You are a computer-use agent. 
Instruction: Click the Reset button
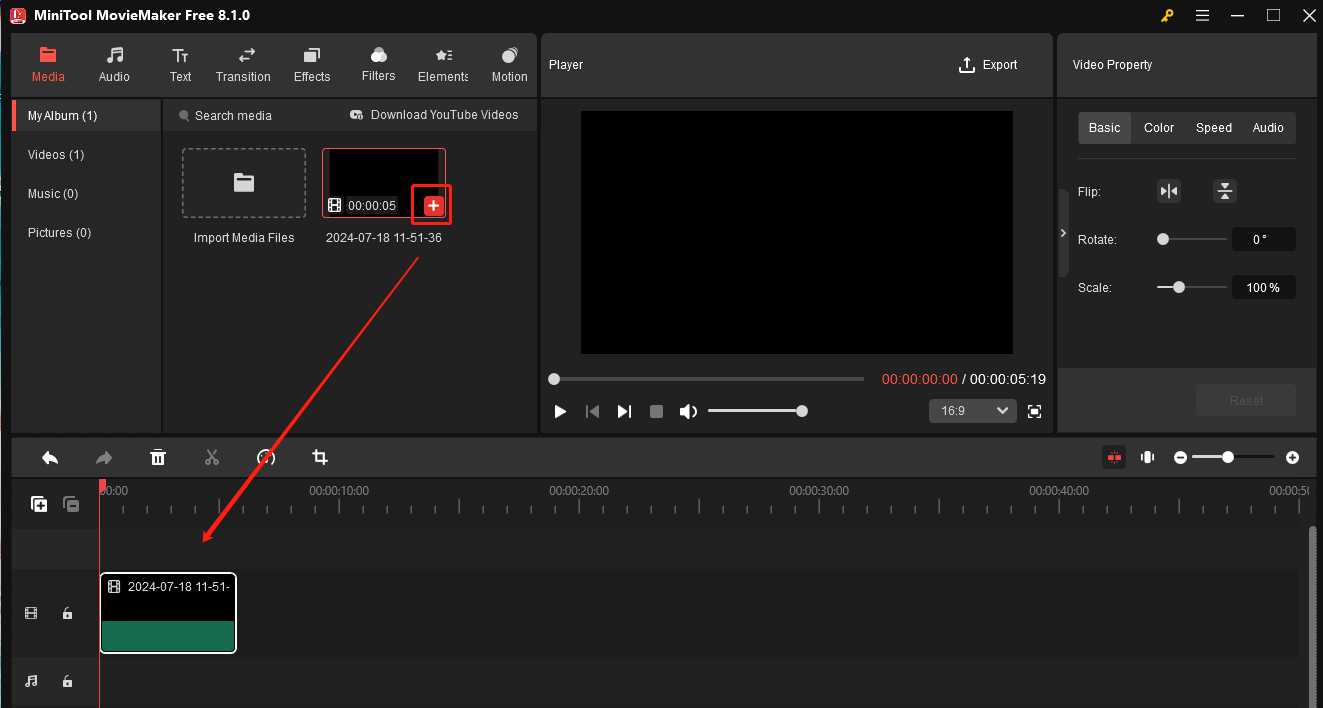1246,400
